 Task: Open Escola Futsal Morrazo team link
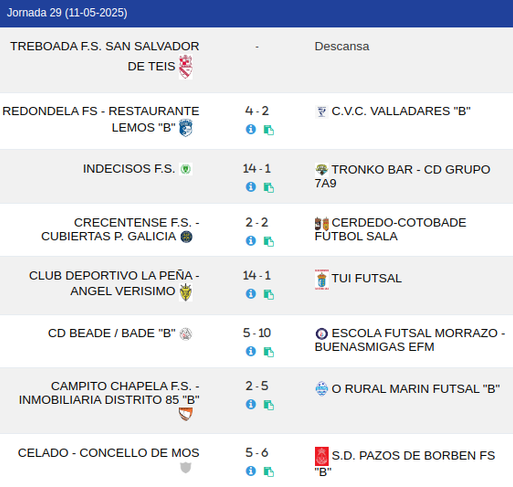click(x=410, y=340)
